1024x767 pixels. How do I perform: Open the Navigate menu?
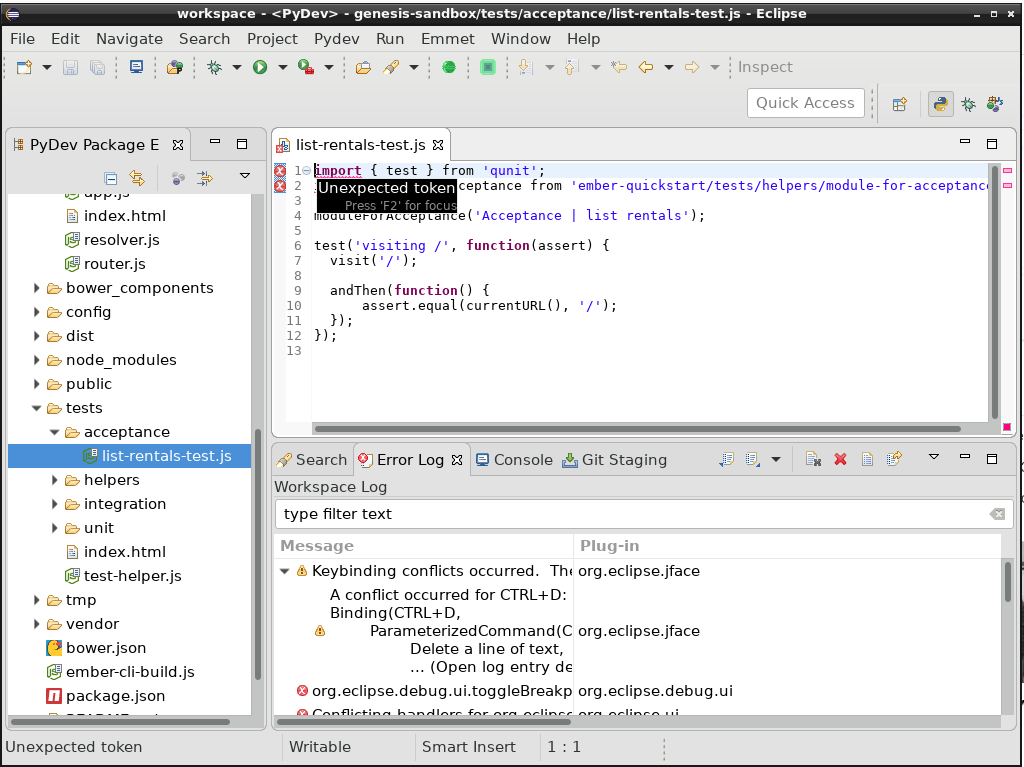tap(129, 39)
